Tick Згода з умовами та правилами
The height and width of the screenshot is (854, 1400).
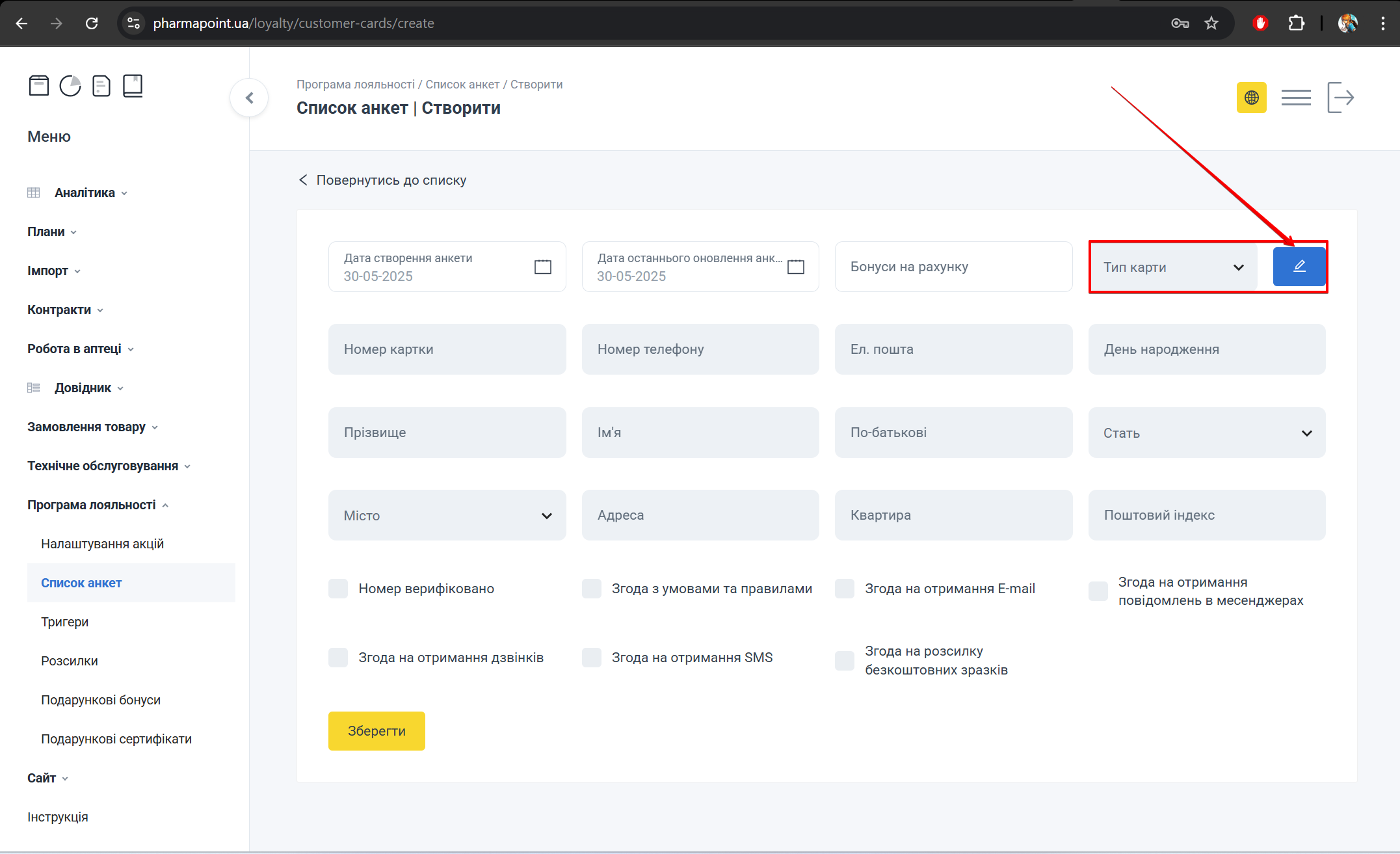pos(591,589)
